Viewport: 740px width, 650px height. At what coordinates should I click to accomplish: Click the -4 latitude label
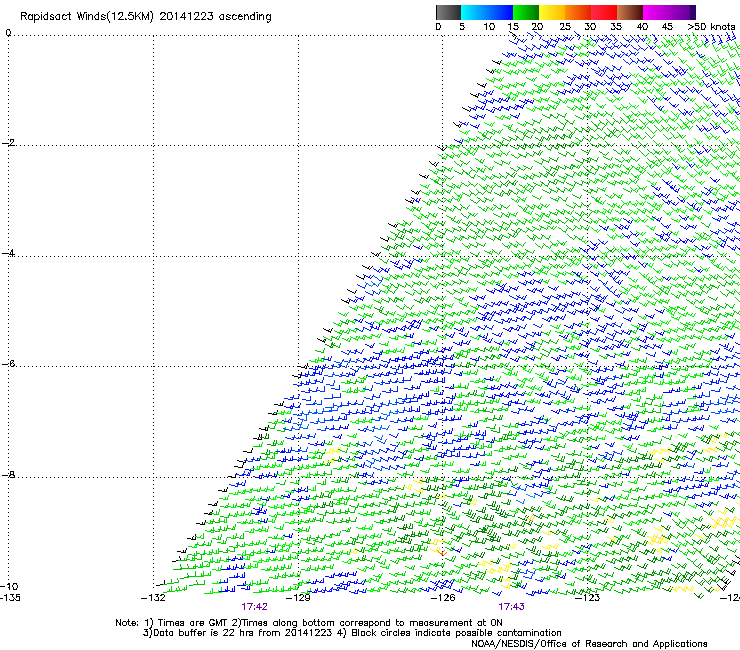click(x=8, y=253)
